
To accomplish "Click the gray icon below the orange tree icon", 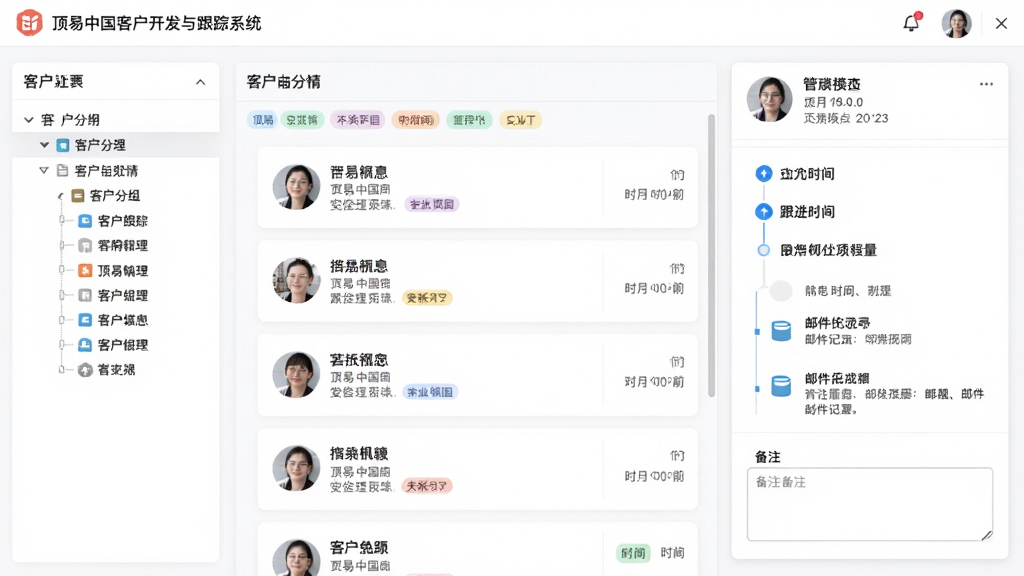I will pyautogui.click(x=85, y=295).
